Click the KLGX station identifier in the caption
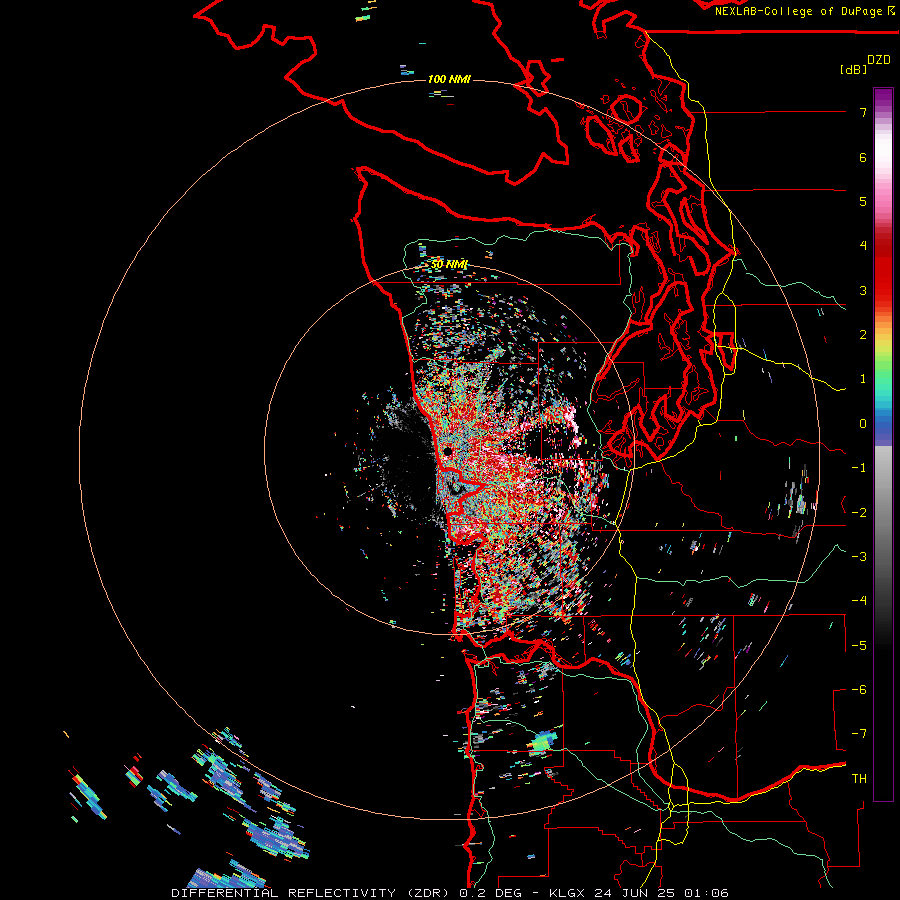 [x=567, y=893]
